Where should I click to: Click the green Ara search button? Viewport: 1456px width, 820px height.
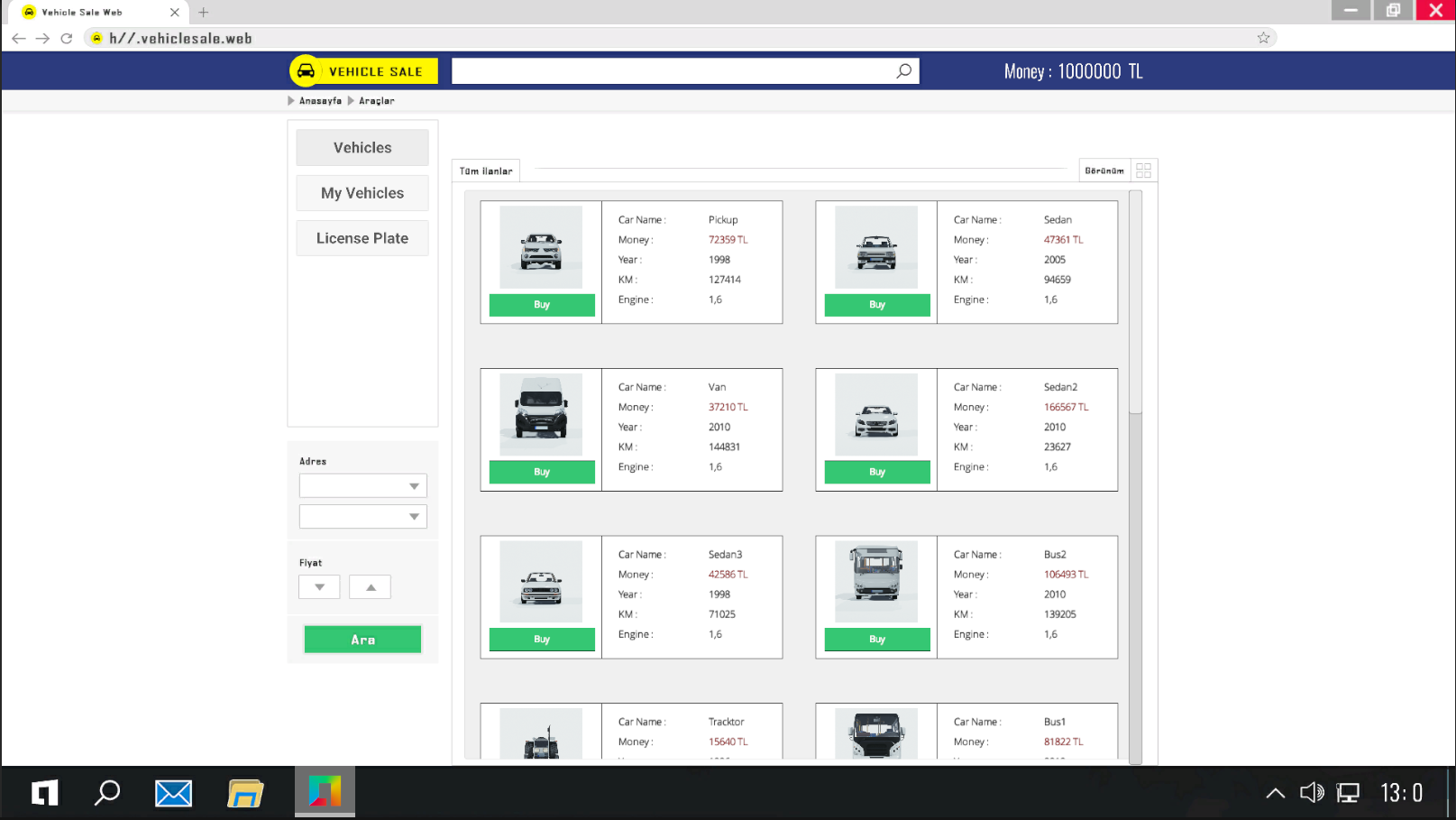362,640
